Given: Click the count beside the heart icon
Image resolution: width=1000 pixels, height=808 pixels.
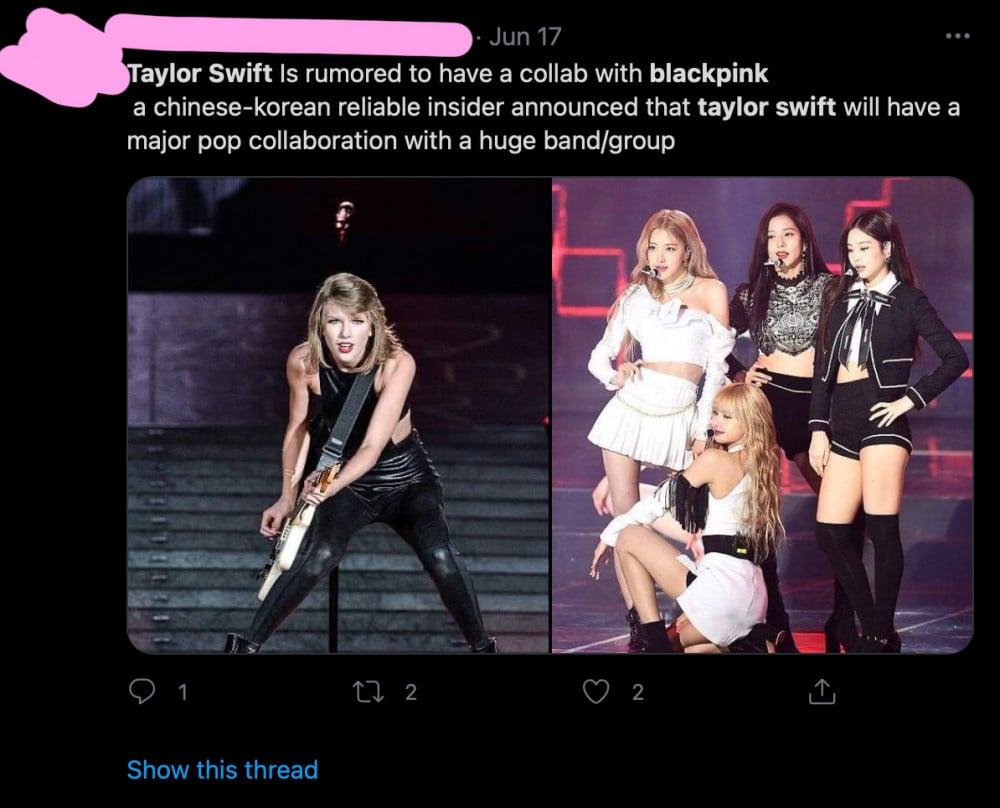Looking at the screenshot, I should [x=637, y=692].
